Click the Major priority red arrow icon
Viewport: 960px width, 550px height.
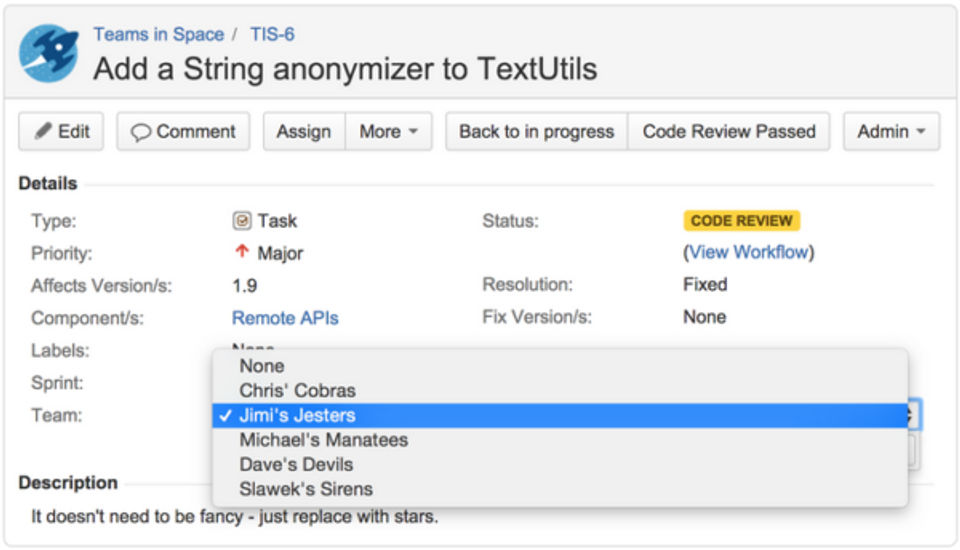tap(242, 252)
